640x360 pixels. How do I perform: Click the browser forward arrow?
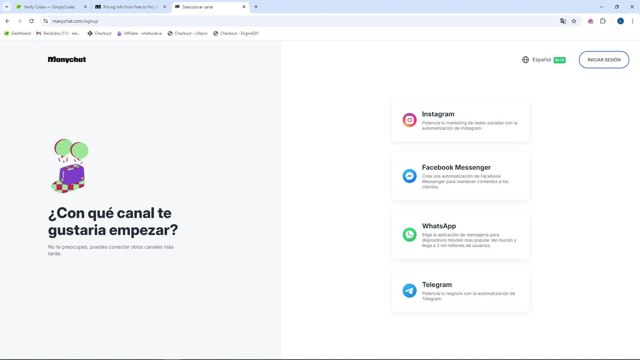click(x=19, y=21)
